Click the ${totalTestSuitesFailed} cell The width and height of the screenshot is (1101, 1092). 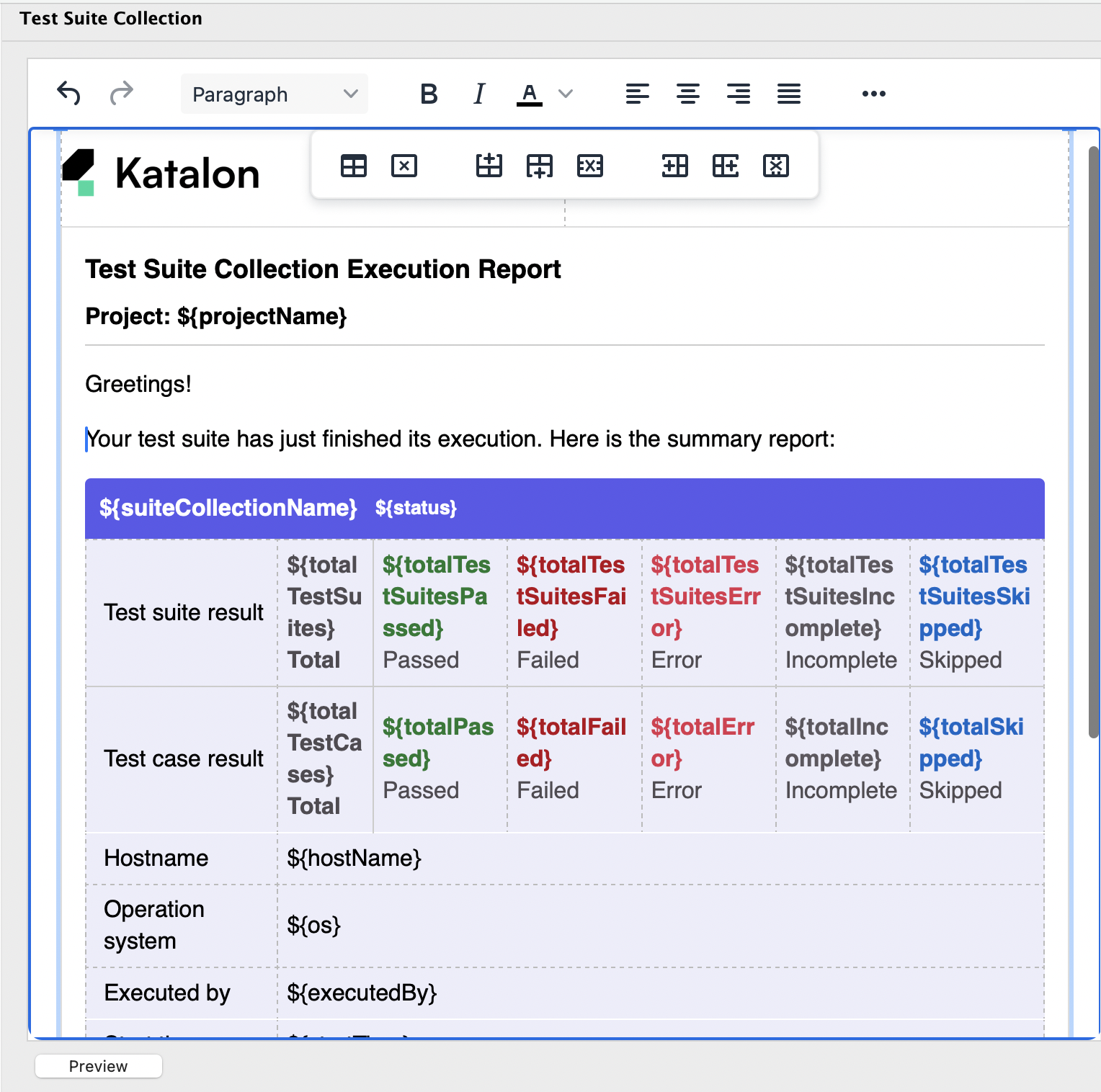click(574, 612)
